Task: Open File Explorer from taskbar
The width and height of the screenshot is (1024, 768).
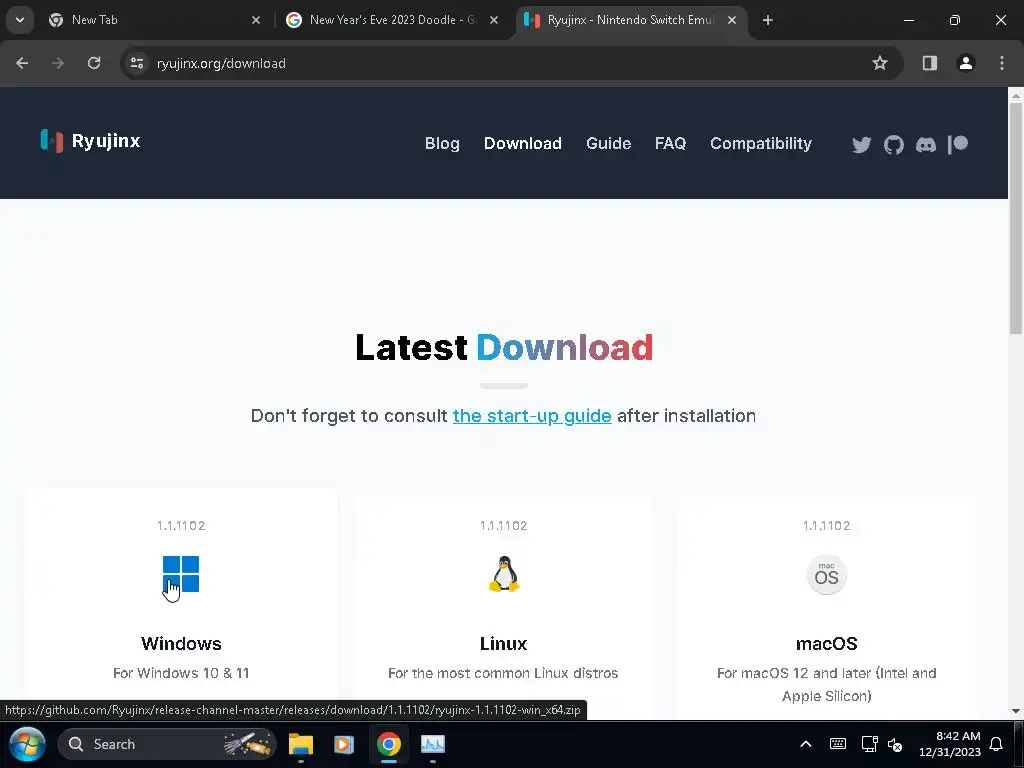Action: point(301,744)
